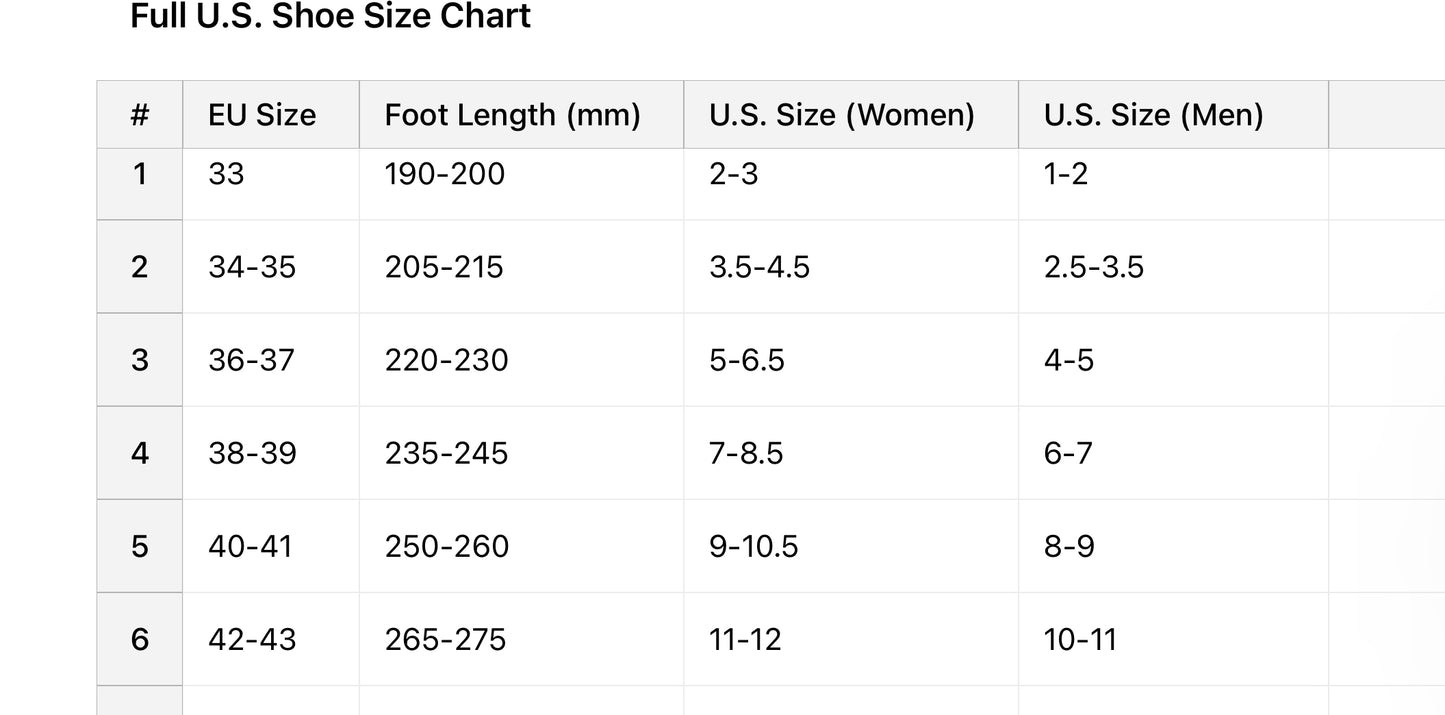Viewport: 1445px width, 715px height.
Task: Select men's size 10-11 cell
Action: [x=1174, y=639]
